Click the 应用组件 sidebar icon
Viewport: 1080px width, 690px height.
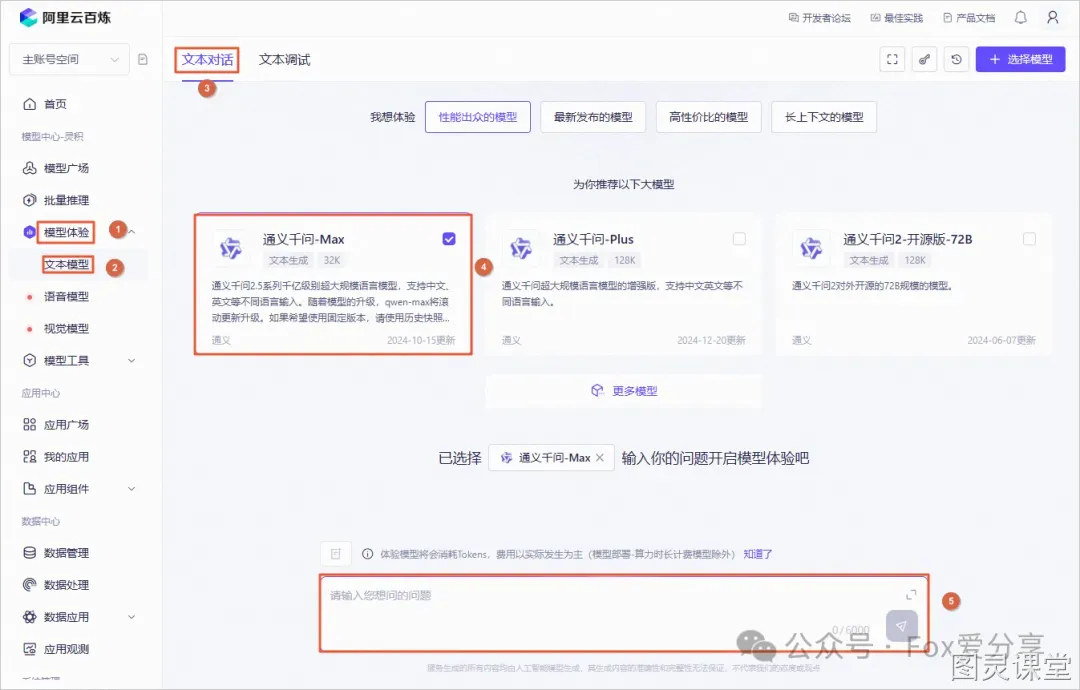pos(30,489)
